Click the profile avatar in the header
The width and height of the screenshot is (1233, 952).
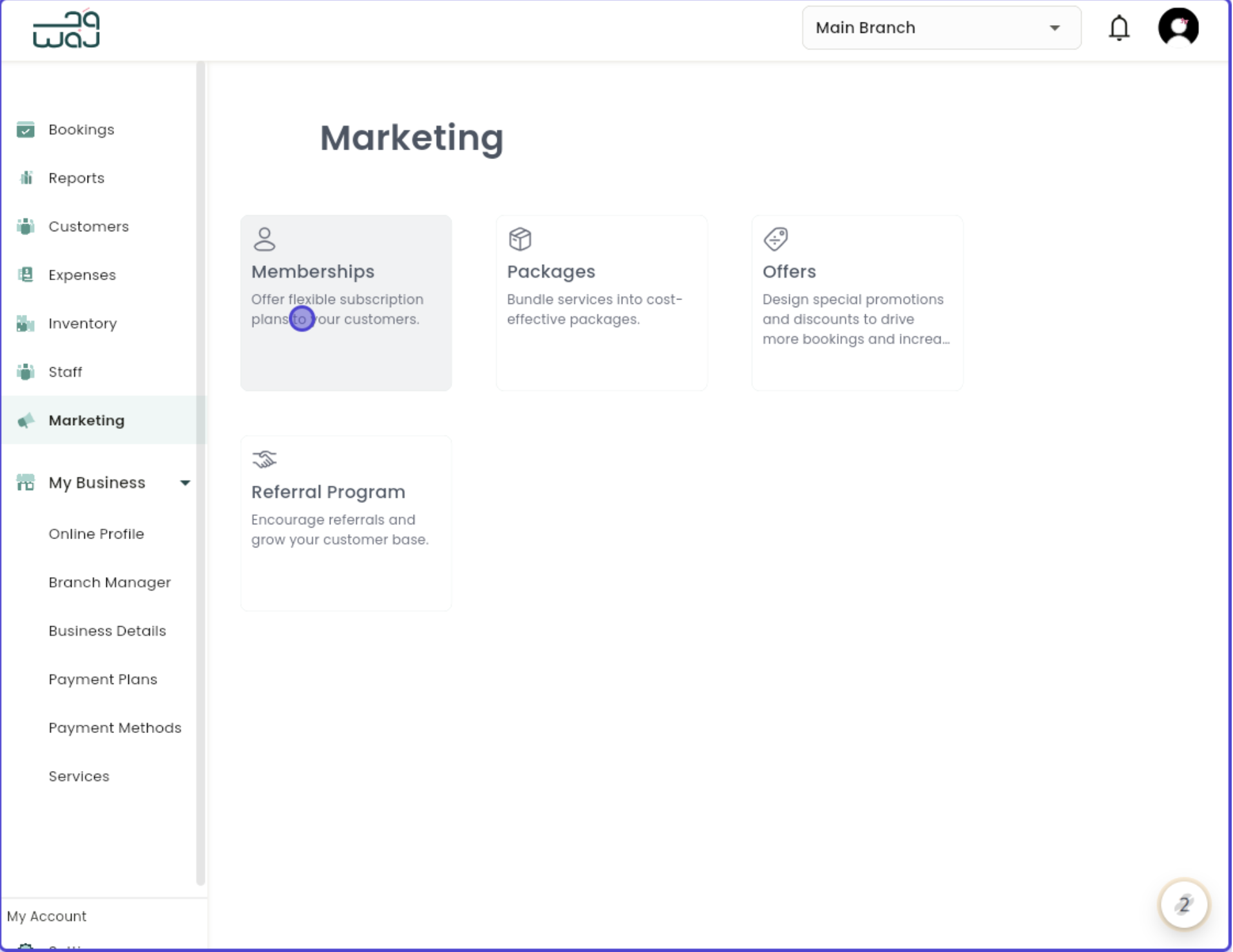[x=1179, y=28]
